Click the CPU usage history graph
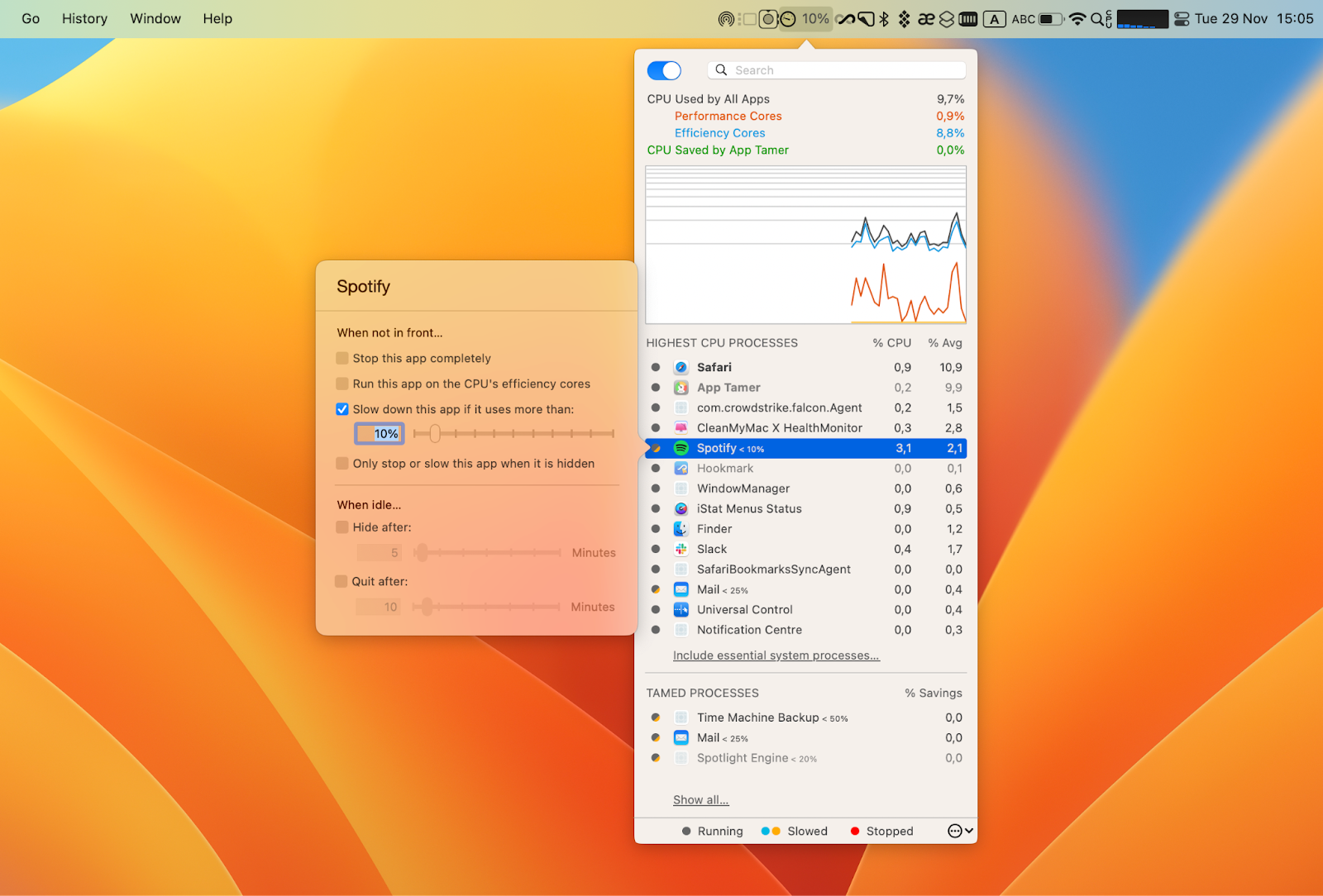Screen dimensions: 1323x896 coord(805,245)
